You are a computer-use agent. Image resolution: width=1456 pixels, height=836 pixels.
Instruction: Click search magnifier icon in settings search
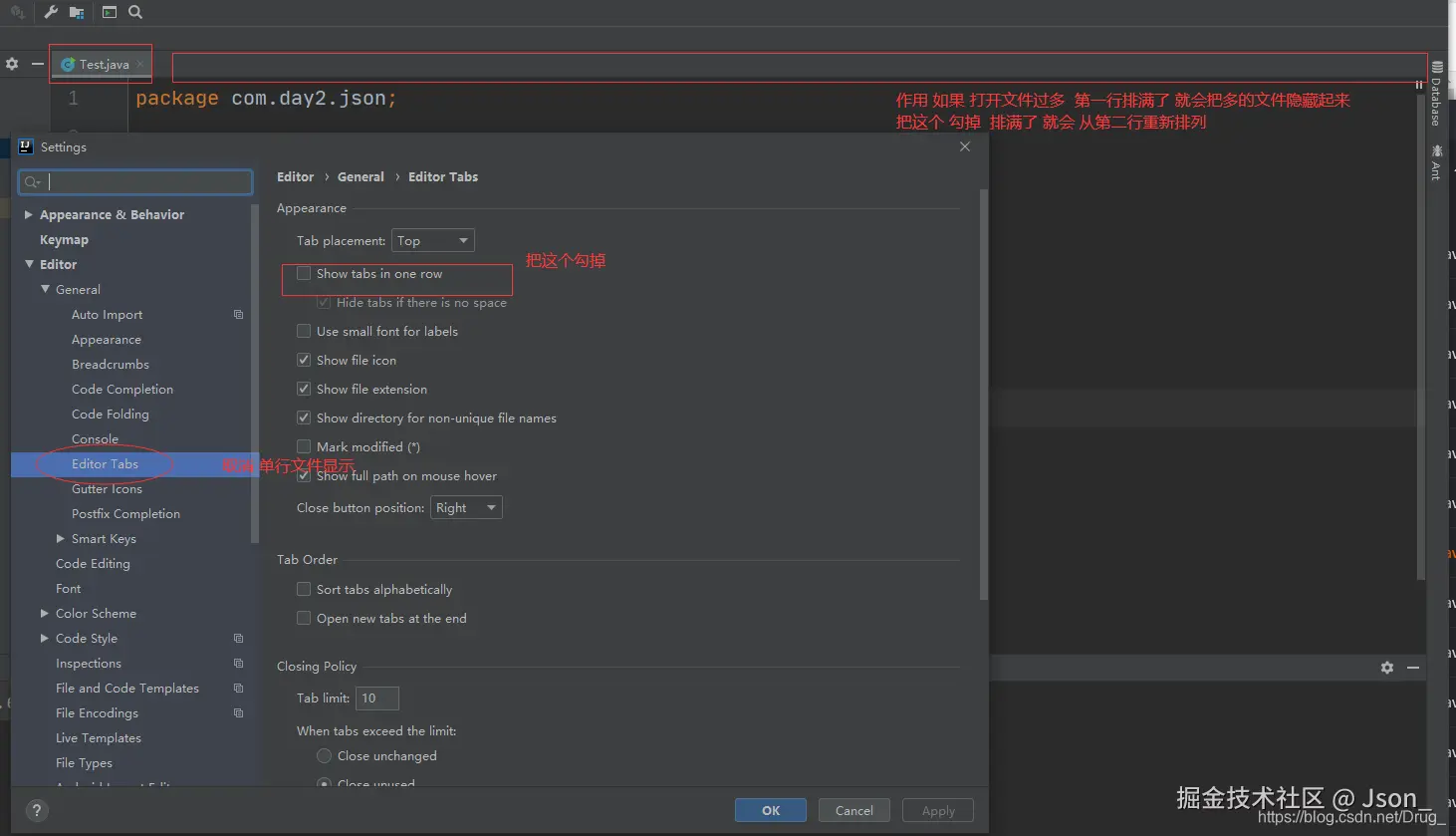[32, 181]
